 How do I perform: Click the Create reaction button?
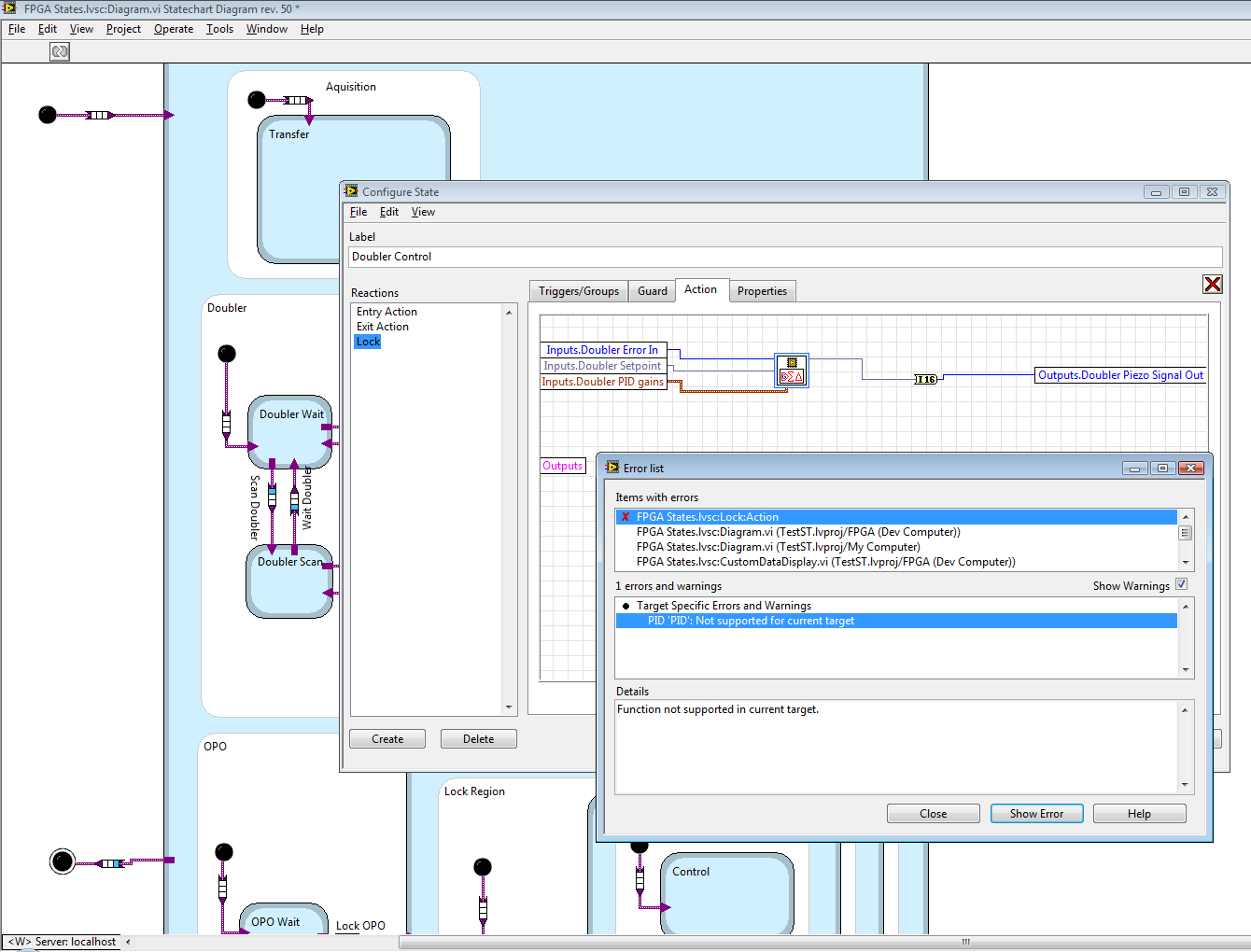[387, 739]
